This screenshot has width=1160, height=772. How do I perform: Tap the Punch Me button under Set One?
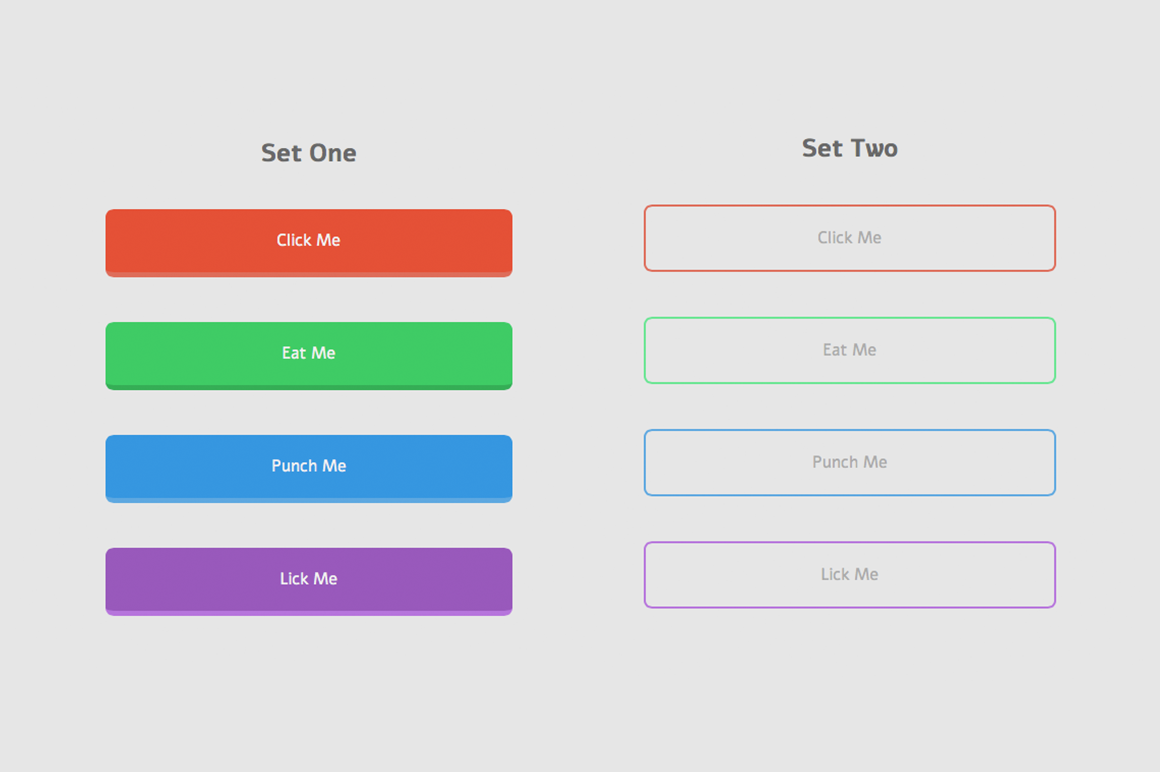(x=308, y=467)
